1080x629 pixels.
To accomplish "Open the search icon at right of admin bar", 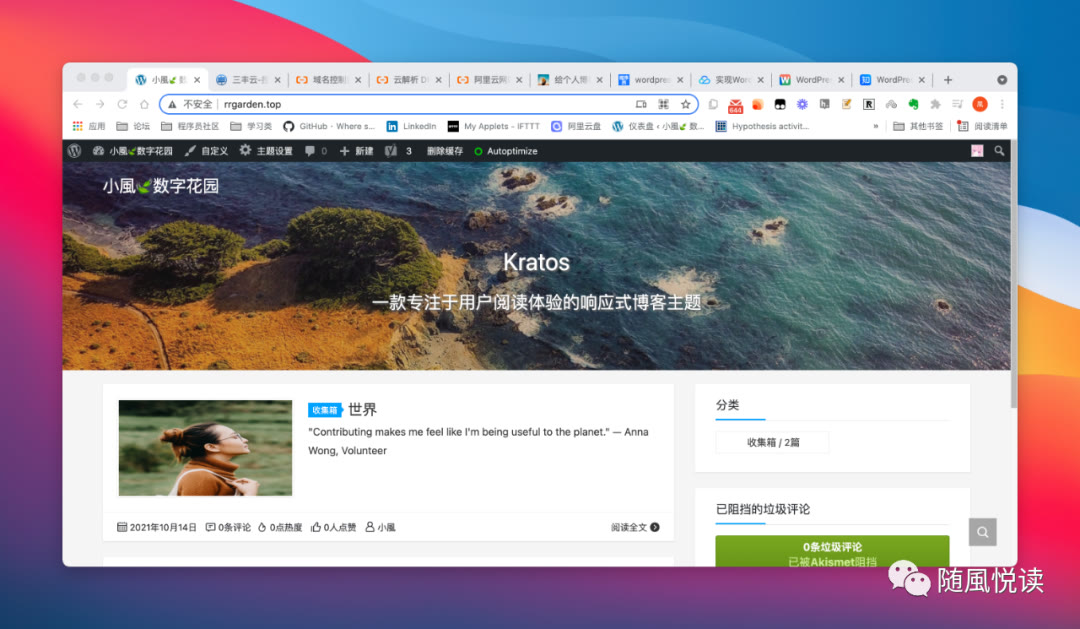I will [x=1000, y=151].
